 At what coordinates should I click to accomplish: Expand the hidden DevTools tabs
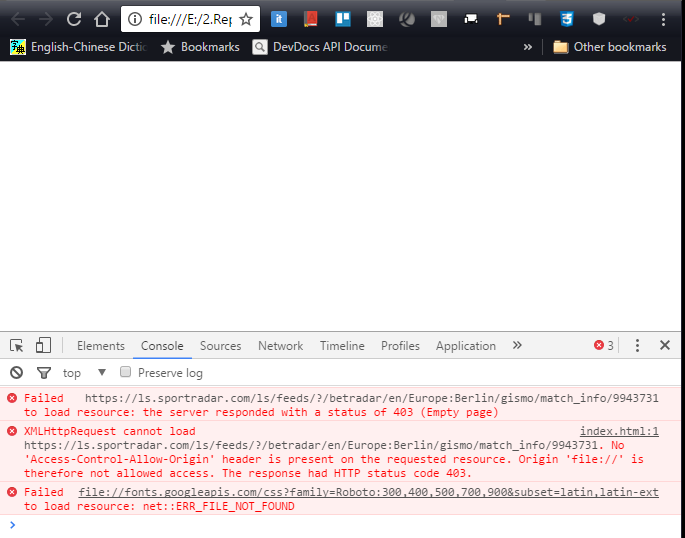click(x=517, y=346)
